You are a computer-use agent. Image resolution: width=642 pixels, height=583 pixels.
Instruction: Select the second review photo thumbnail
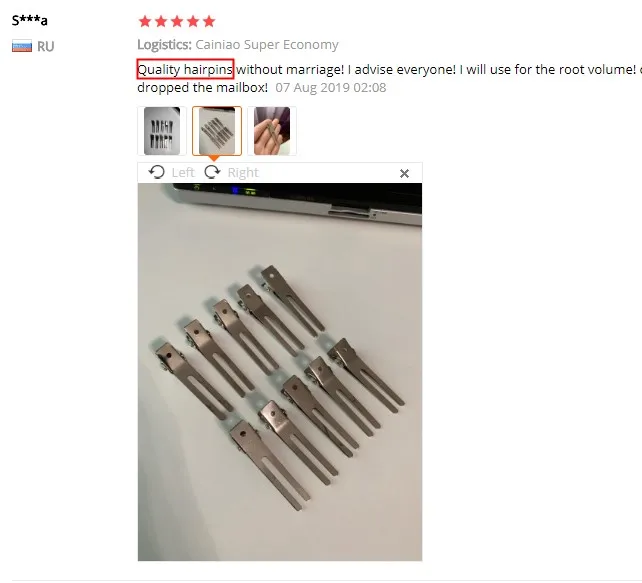(217, 131)
